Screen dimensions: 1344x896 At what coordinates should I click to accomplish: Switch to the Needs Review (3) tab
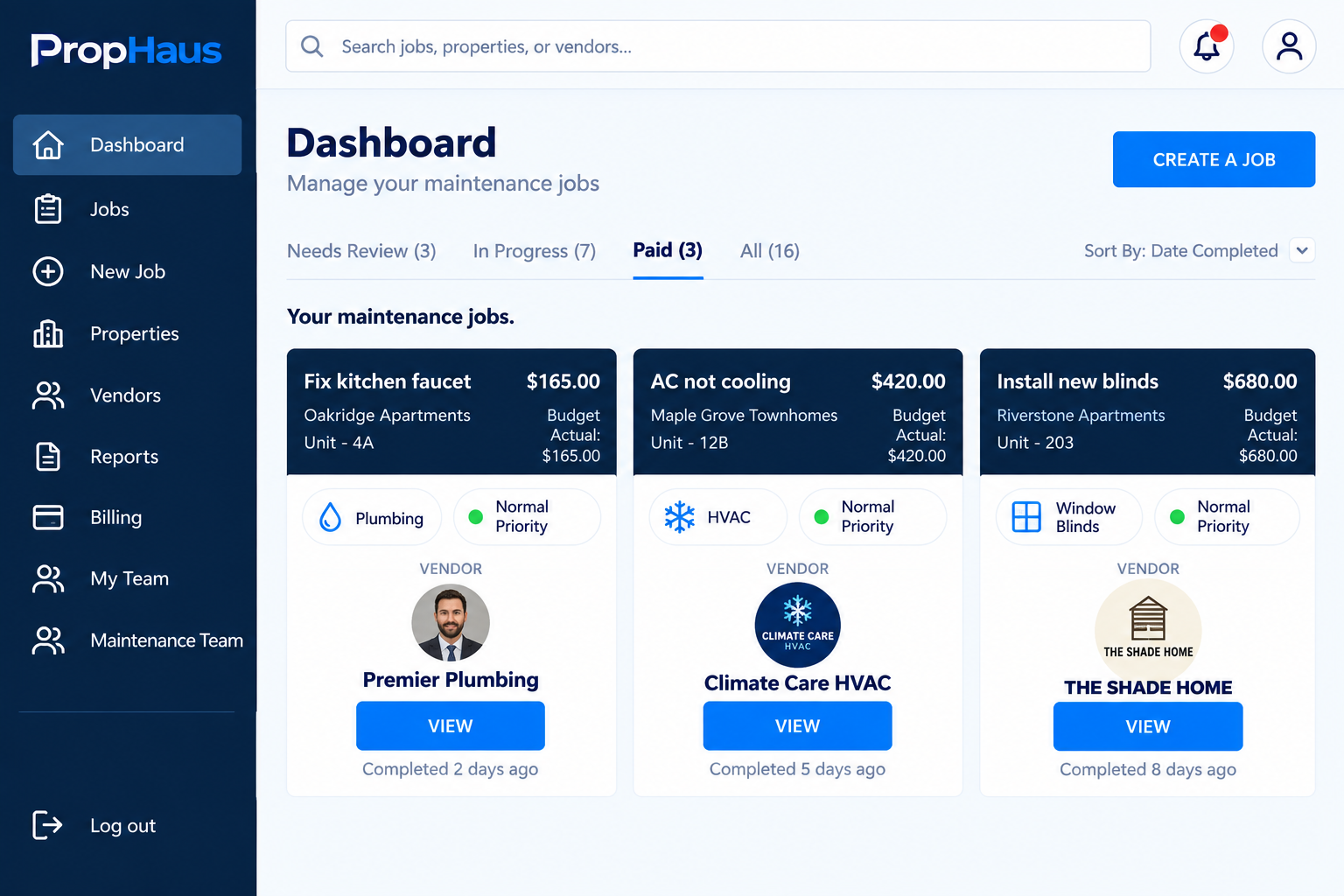click(x=361, y=251)
